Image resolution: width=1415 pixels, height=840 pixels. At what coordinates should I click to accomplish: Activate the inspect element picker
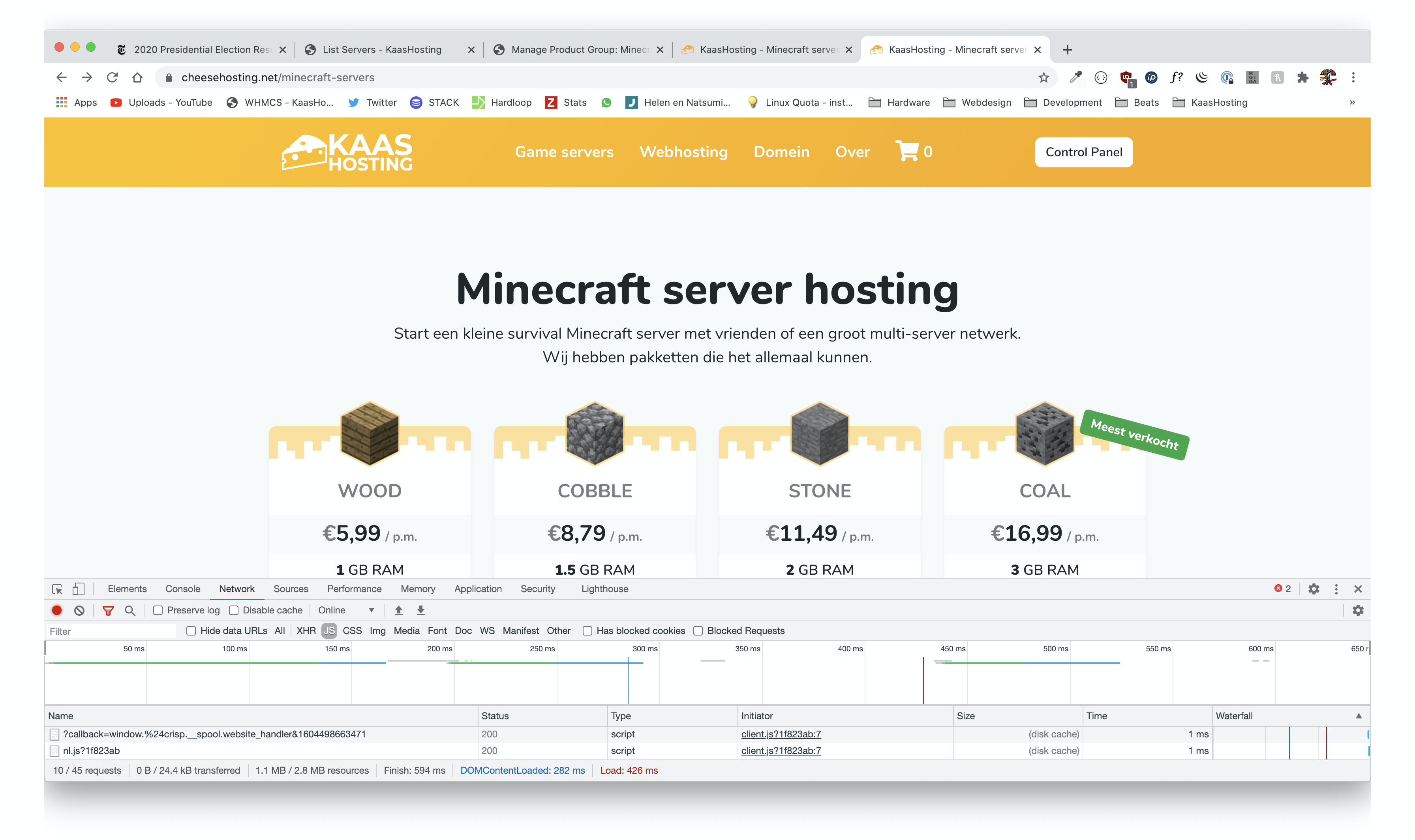click(57, 589)
